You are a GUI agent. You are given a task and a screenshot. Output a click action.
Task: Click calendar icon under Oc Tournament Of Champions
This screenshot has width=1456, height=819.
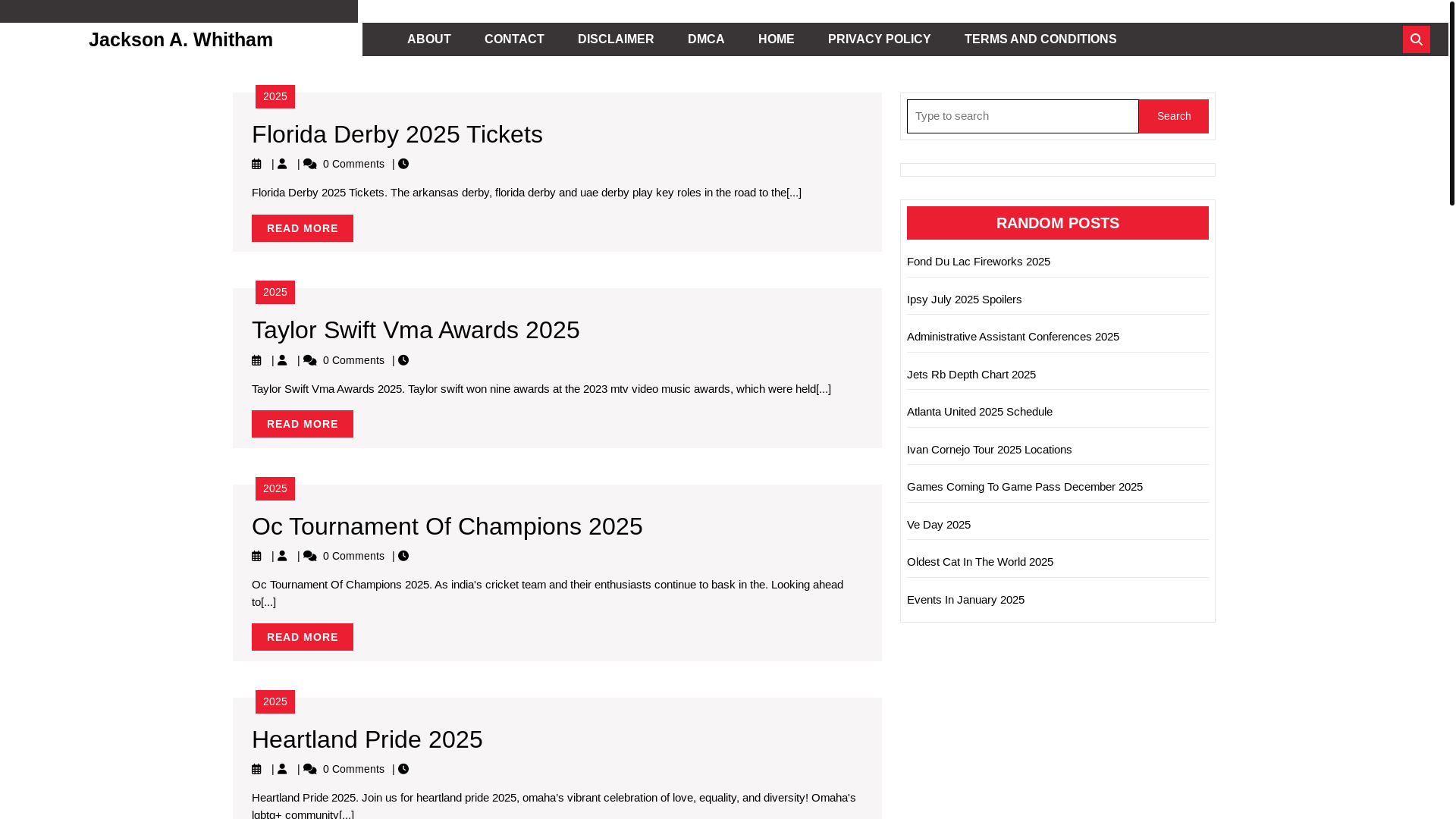point(256,556)
